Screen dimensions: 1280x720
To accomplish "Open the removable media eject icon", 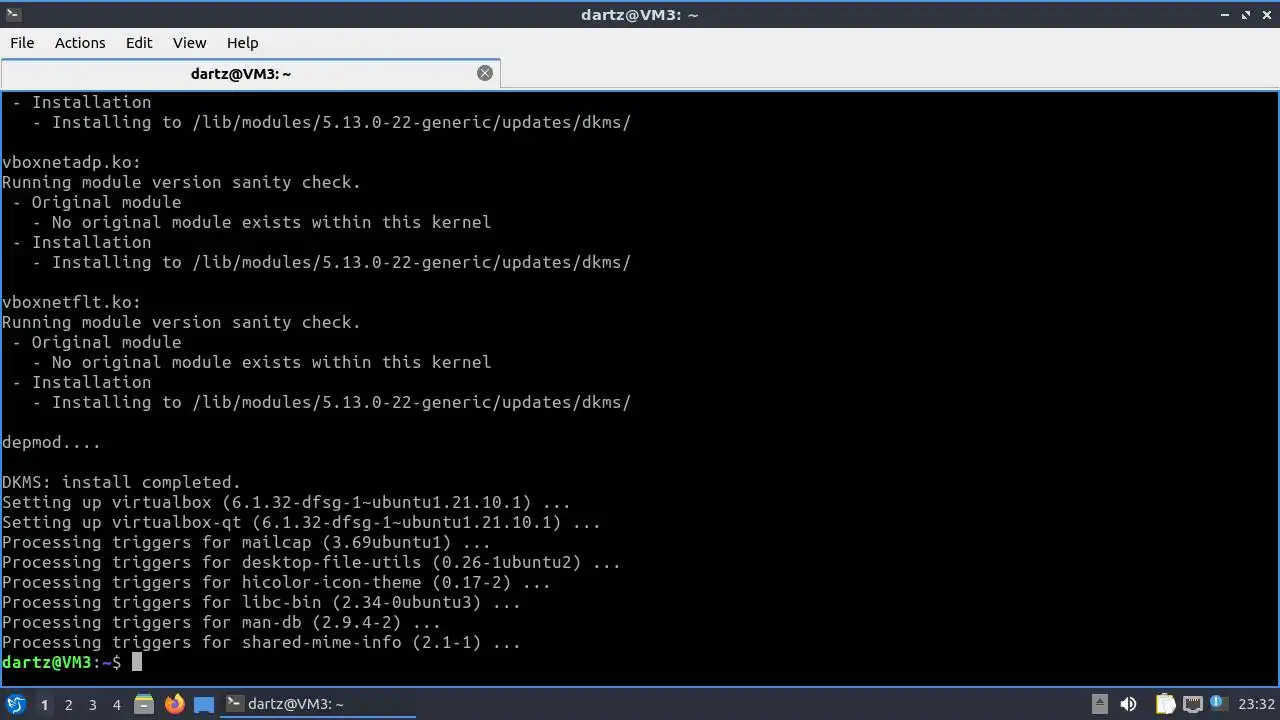I will click(1099, 704).
